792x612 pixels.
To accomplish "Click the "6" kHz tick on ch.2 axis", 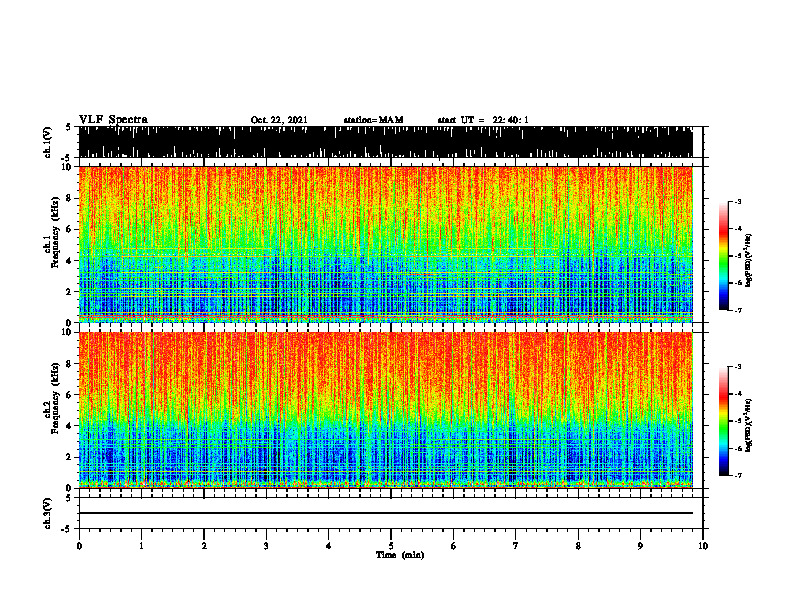I will click(x=69, y=394).
